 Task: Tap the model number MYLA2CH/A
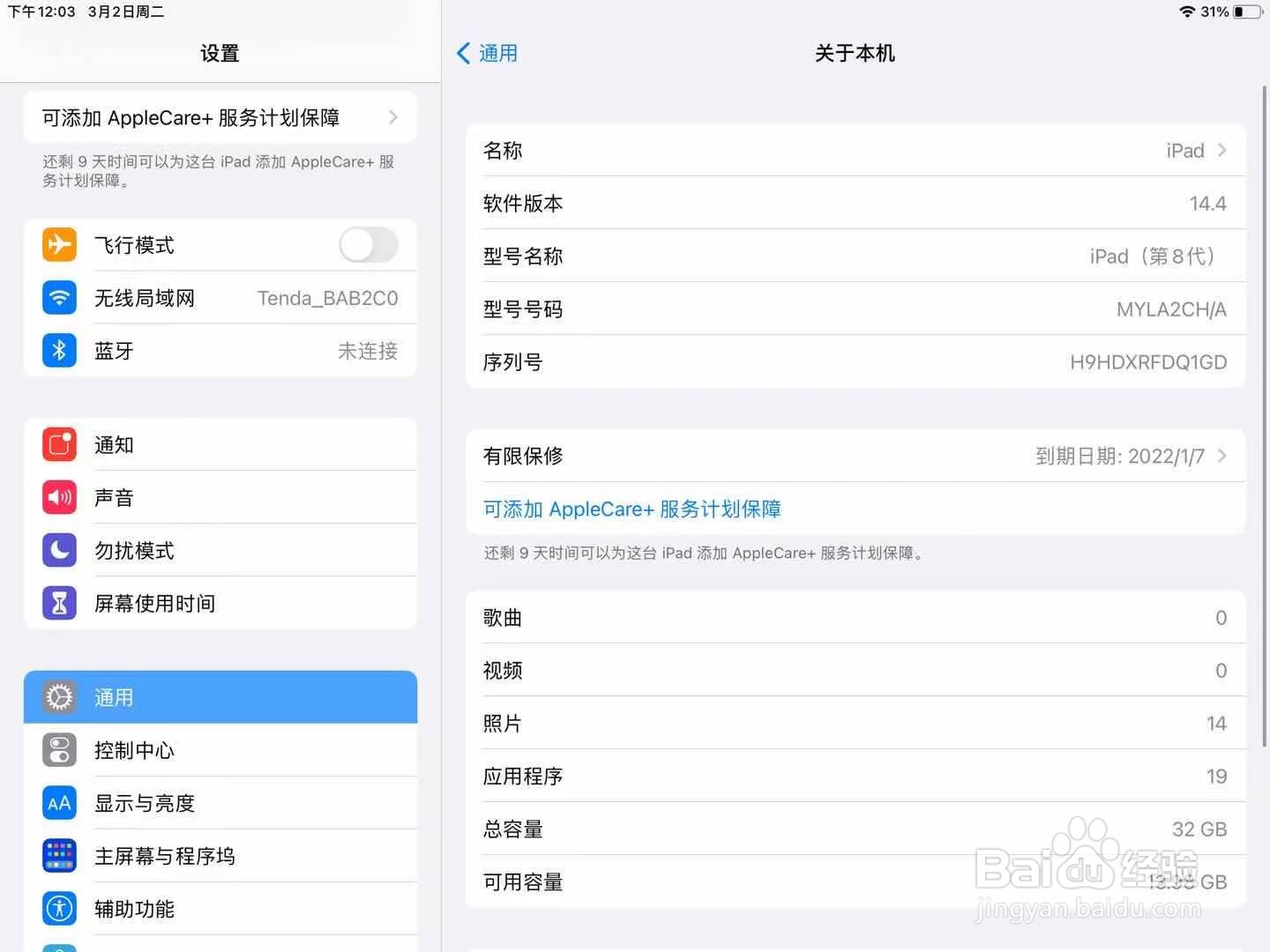(1171, 309)
